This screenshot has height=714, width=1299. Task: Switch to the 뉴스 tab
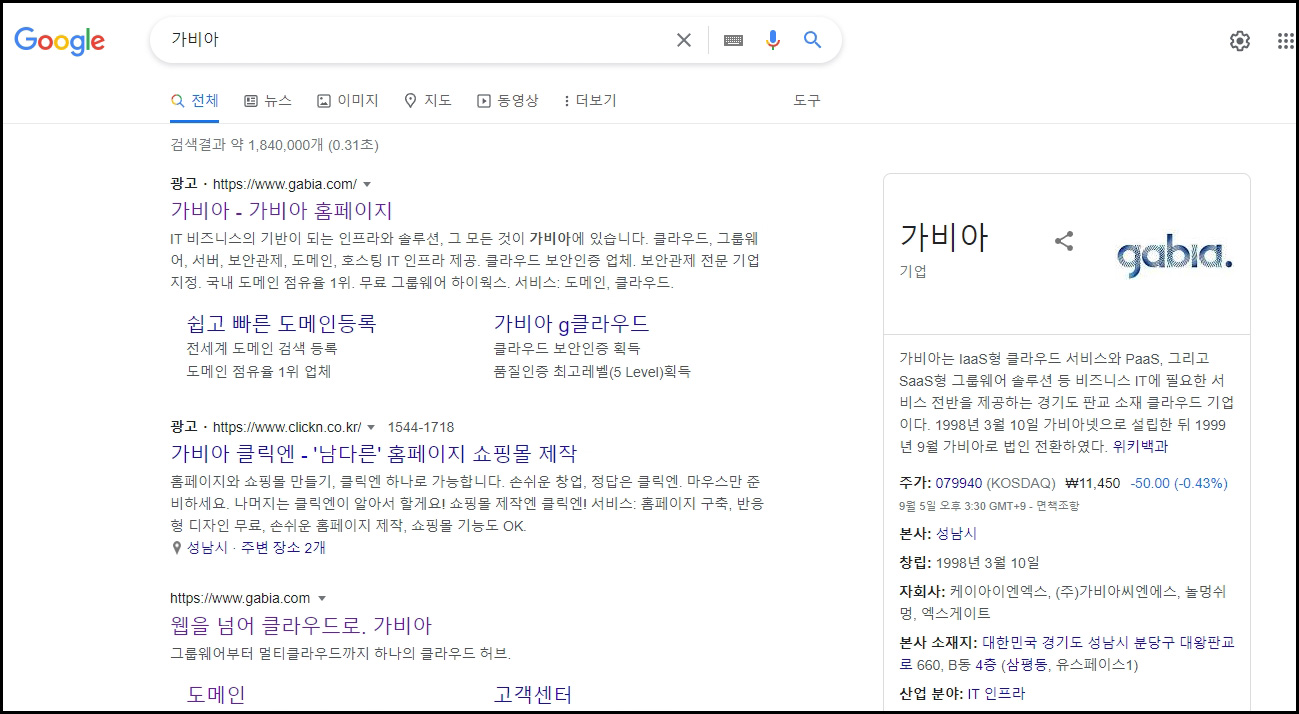pyautogui.click(x=268, y=101)
